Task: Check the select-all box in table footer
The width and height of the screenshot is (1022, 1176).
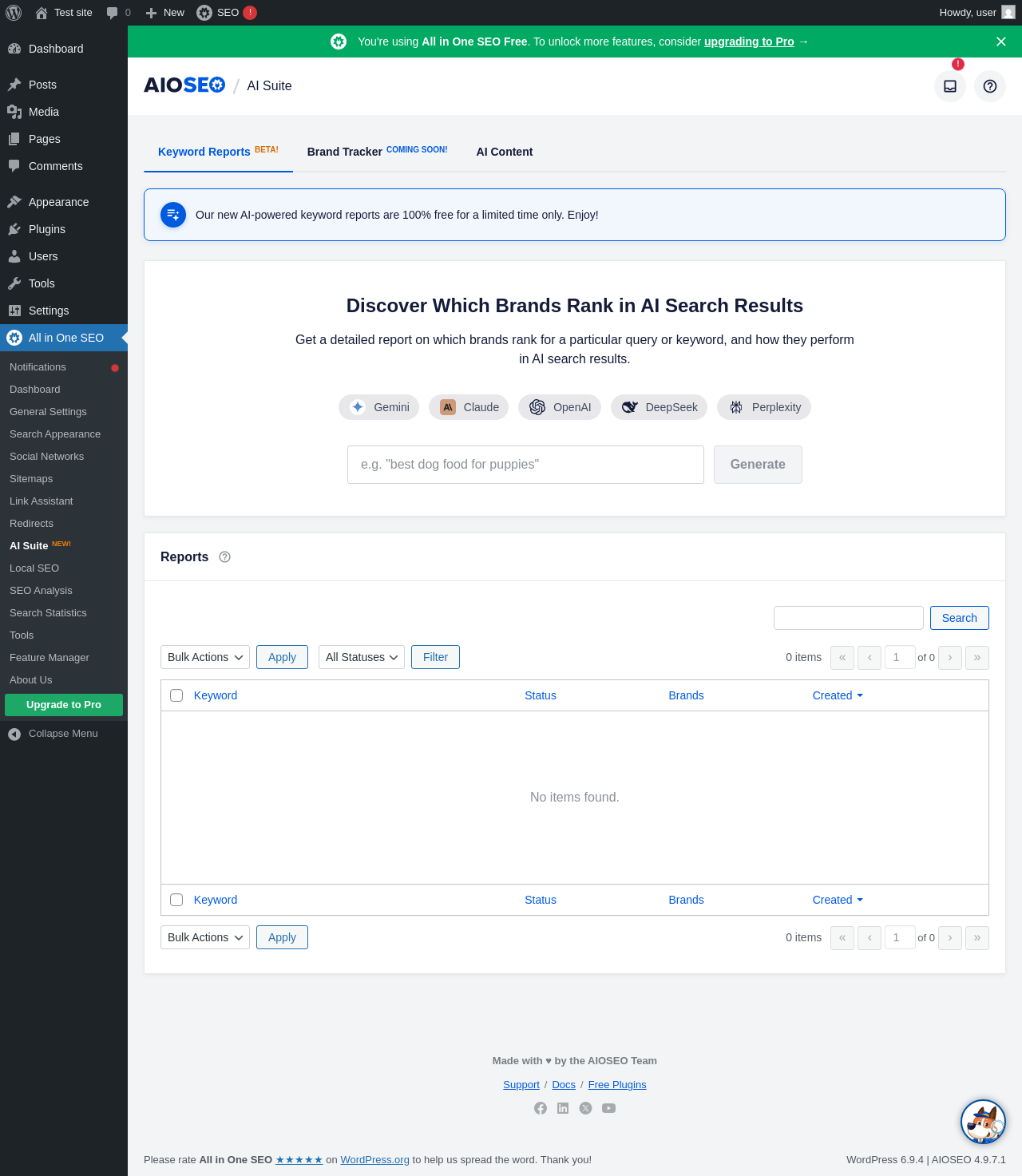Action: pyautogui.click(x=176, y=900)
